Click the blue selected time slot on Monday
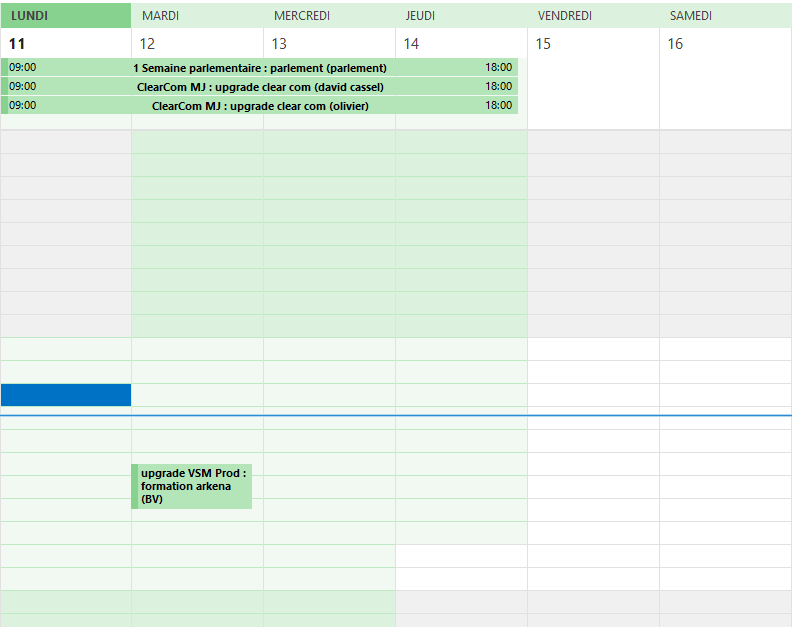This screenshot has height=627, width=792. (66, 395)
